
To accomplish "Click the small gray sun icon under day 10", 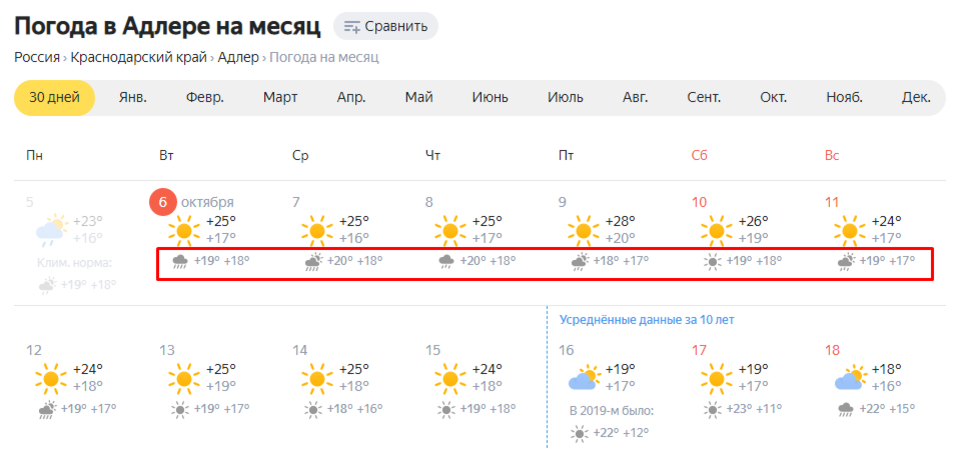I will (712, 262).
